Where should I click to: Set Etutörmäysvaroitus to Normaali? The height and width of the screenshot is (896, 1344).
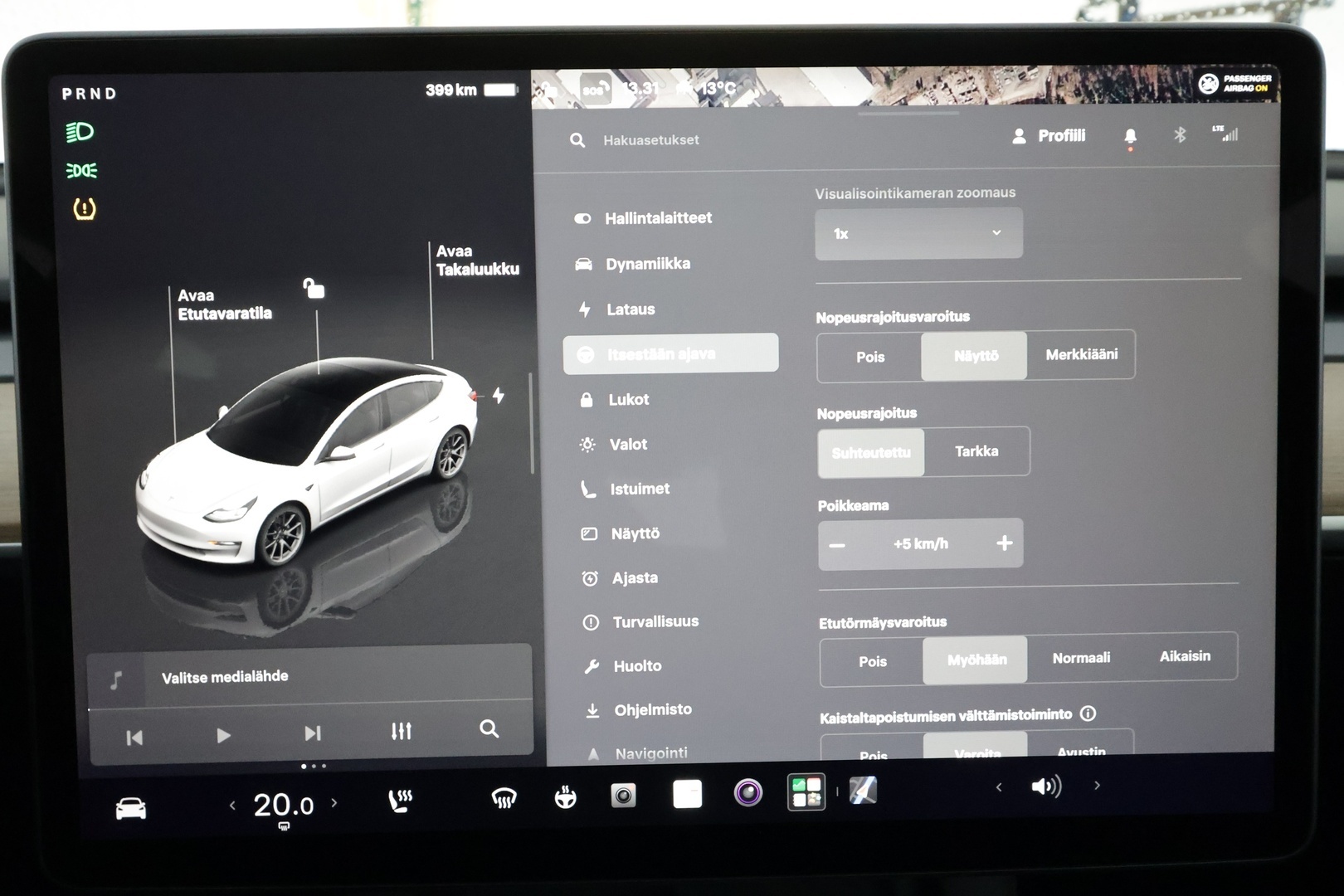1081,658
